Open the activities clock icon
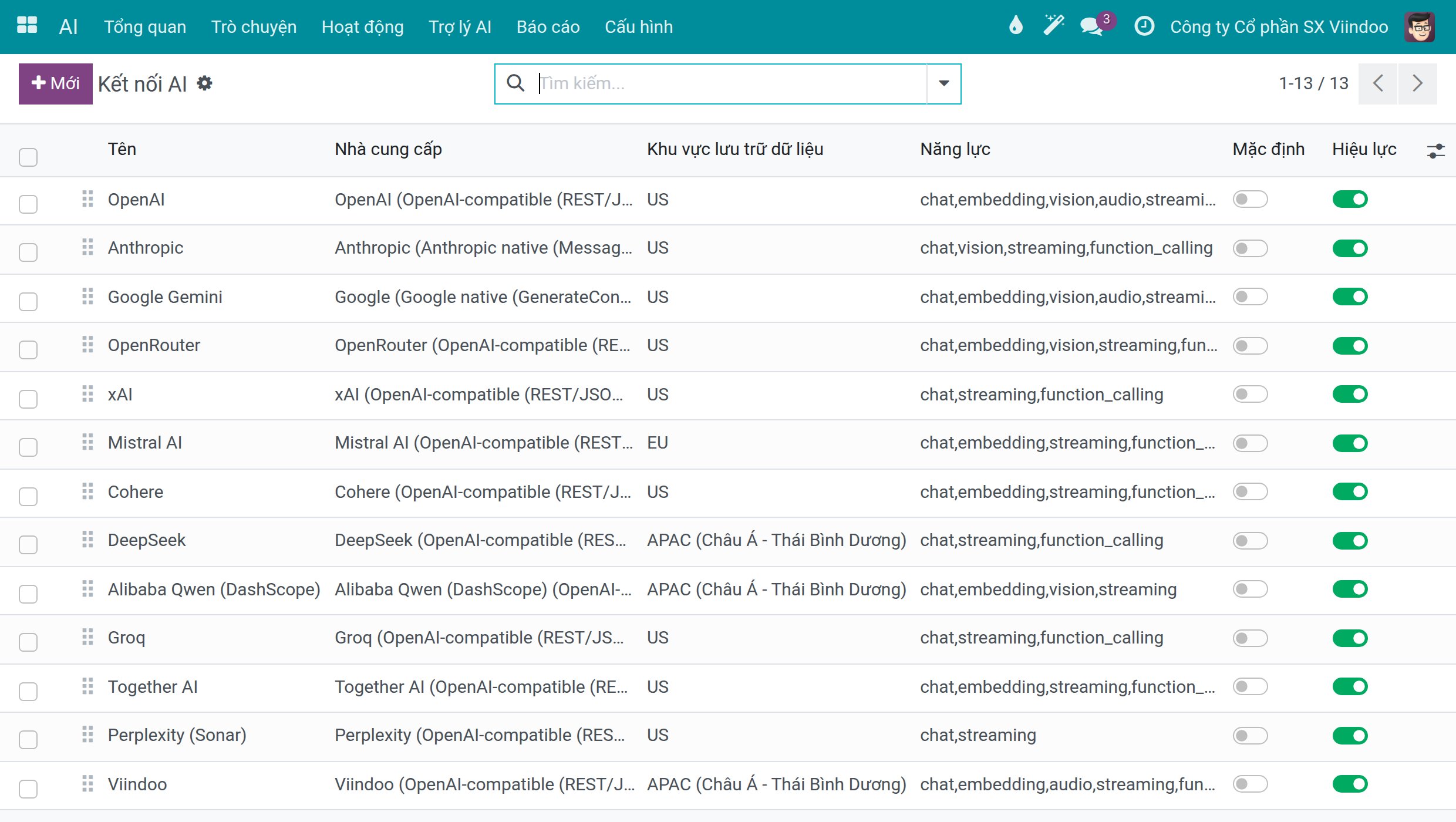This screenshot has height=822, width=1456. 1144,26
